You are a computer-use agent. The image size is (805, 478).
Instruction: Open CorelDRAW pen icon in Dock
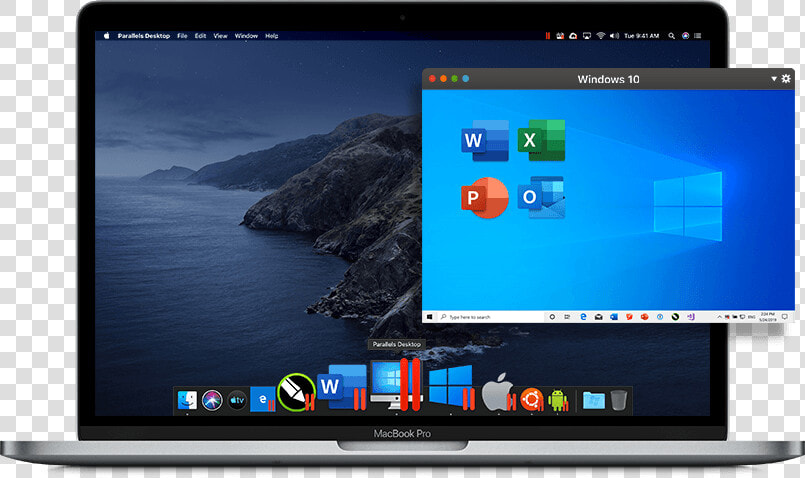(x=296, y=393)
